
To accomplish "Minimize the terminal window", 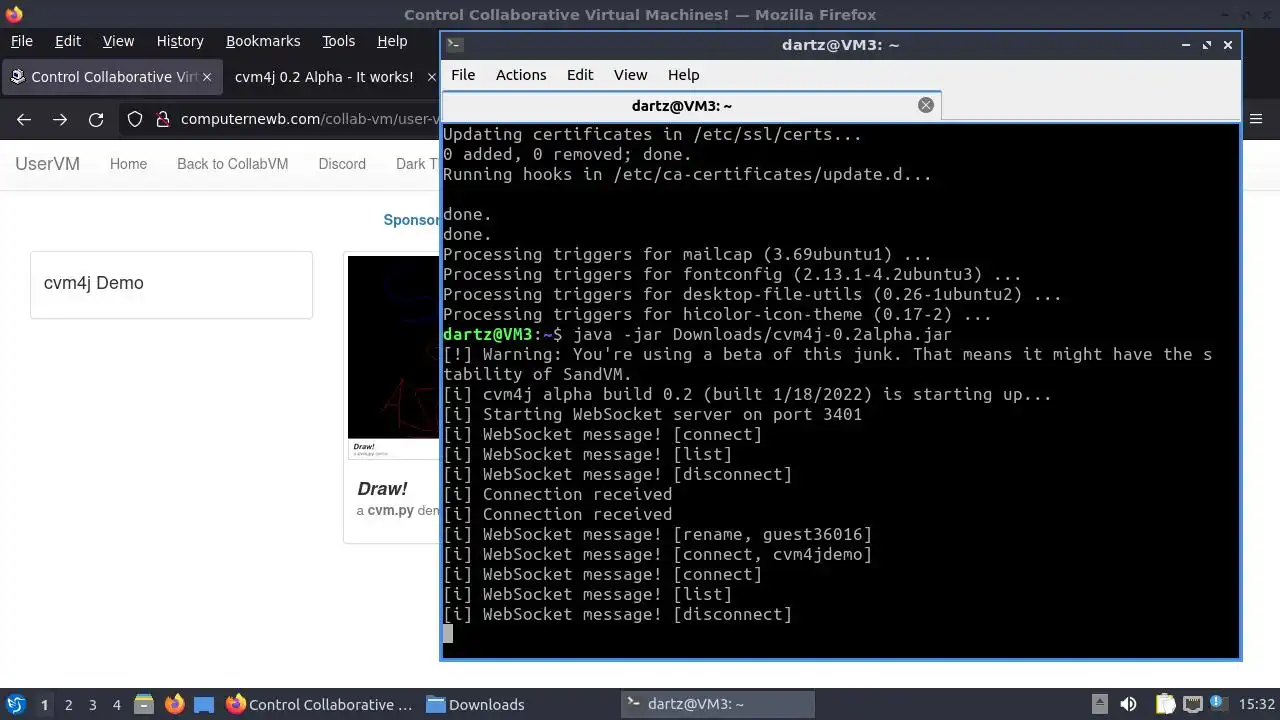I will pos(1185,44).
